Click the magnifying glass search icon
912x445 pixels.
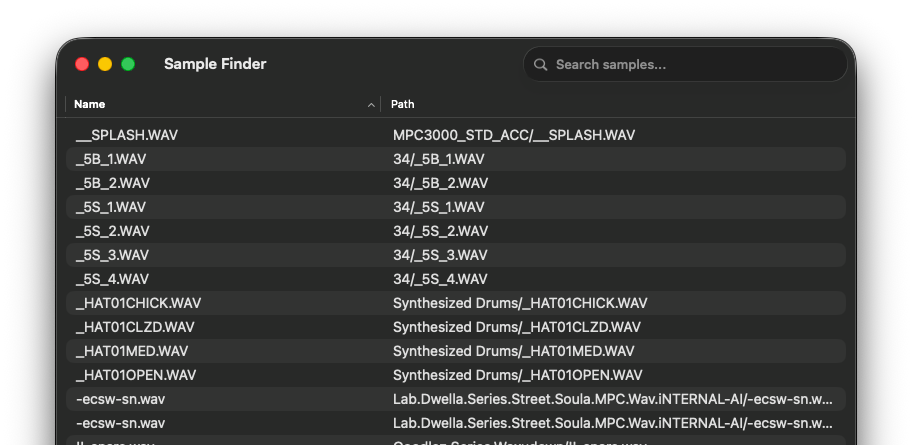pyautogui.click(x=541, y=65)
